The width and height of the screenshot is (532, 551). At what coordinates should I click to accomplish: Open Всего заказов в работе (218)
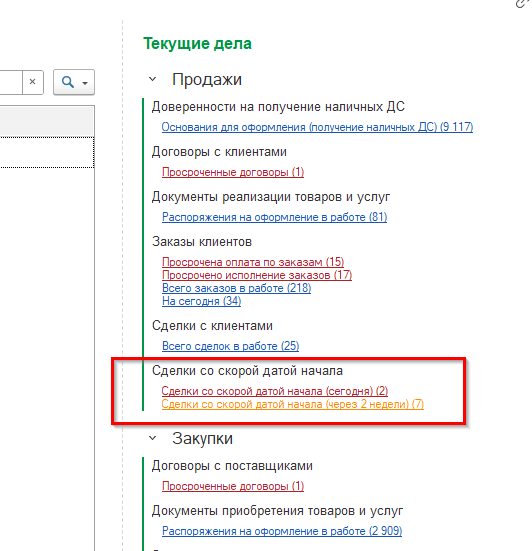(x=236, y=288)
